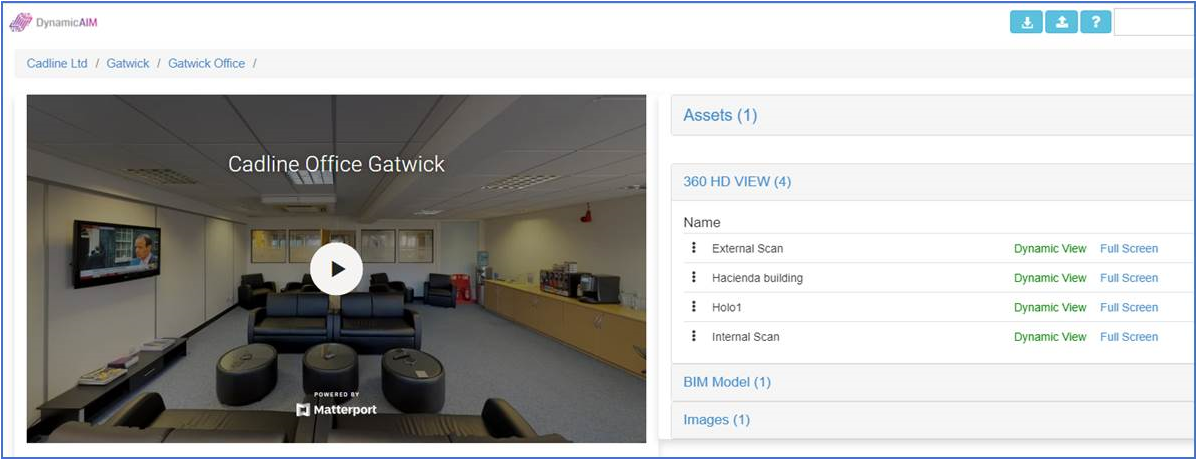Open the three-dot menu for Hacienda building
The width and height of the screenshot is (1199, 461).
pyautogui.click(x=694, y=277)
